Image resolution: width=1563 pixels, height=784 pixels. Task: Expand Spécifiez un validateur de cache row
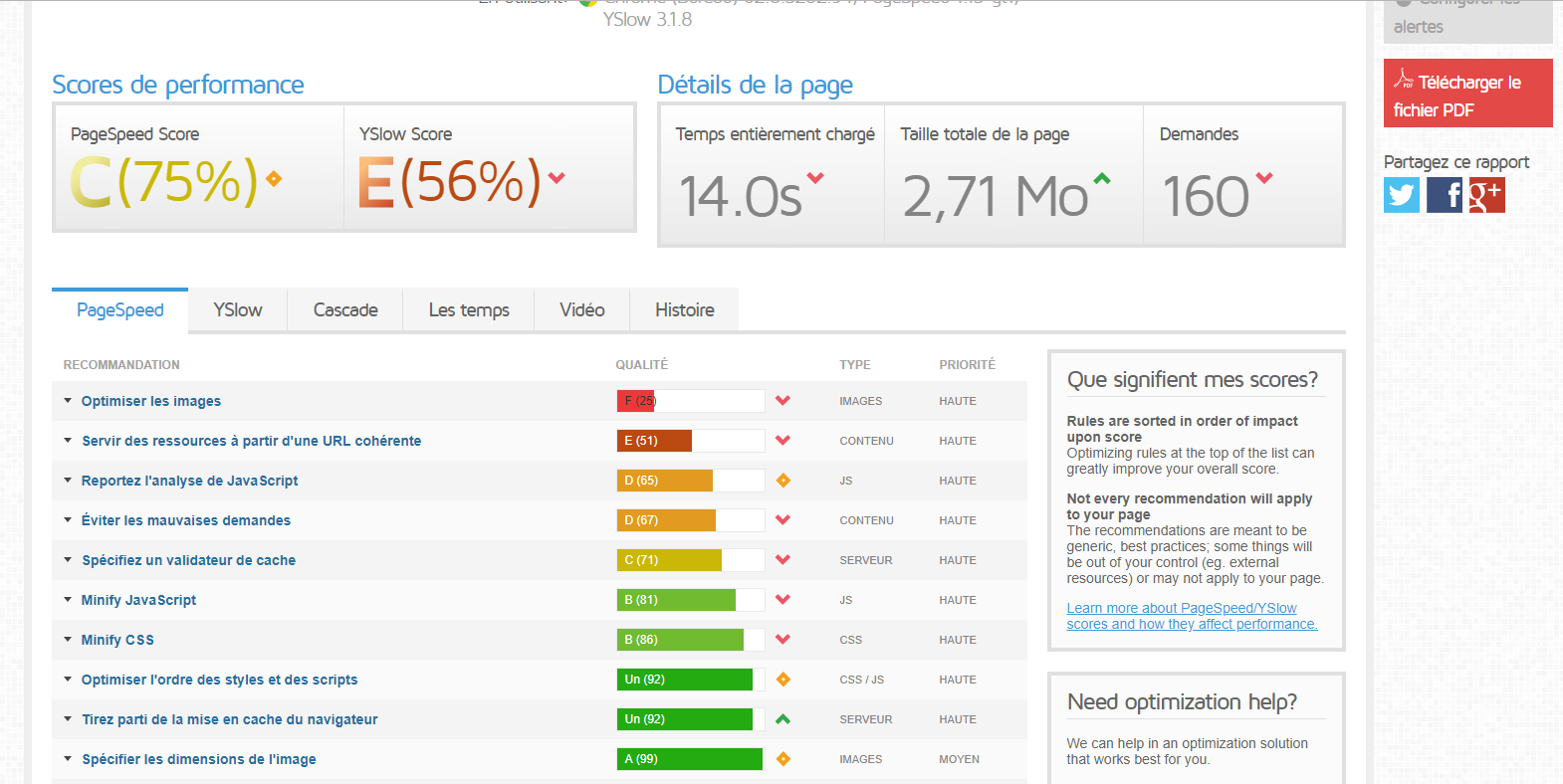click(68, 560)
